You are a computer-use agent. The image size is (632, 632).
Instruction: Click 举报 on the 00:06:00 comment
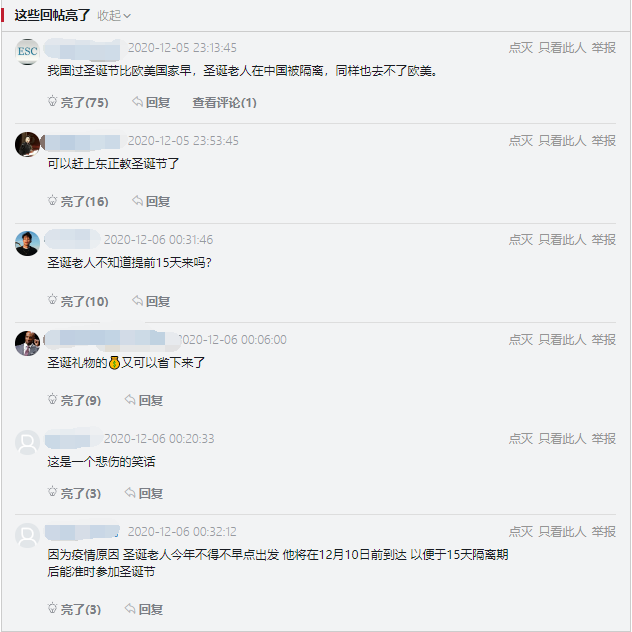[603, 340]
